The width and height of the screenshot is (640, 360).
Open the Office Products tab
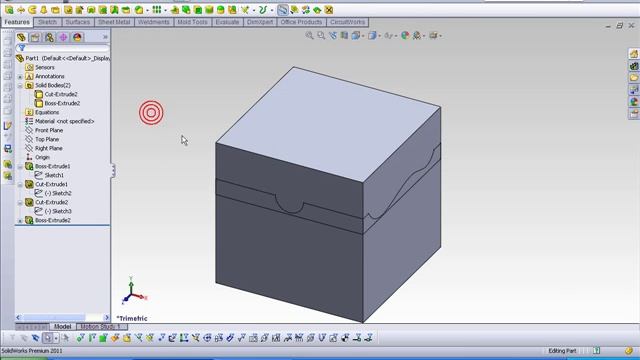click(301, 22)
